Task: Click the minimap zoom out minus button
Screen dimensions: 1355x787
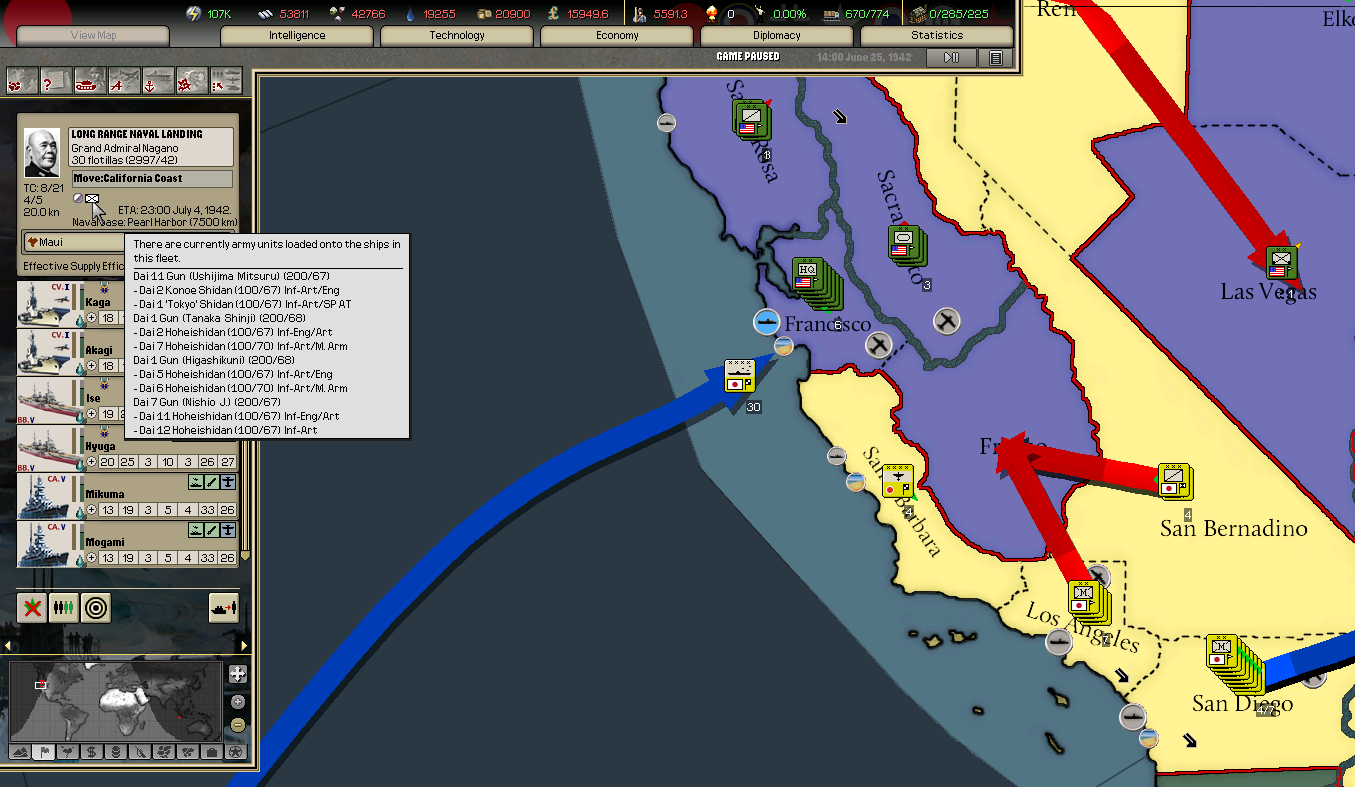Action: coord(237,724)
